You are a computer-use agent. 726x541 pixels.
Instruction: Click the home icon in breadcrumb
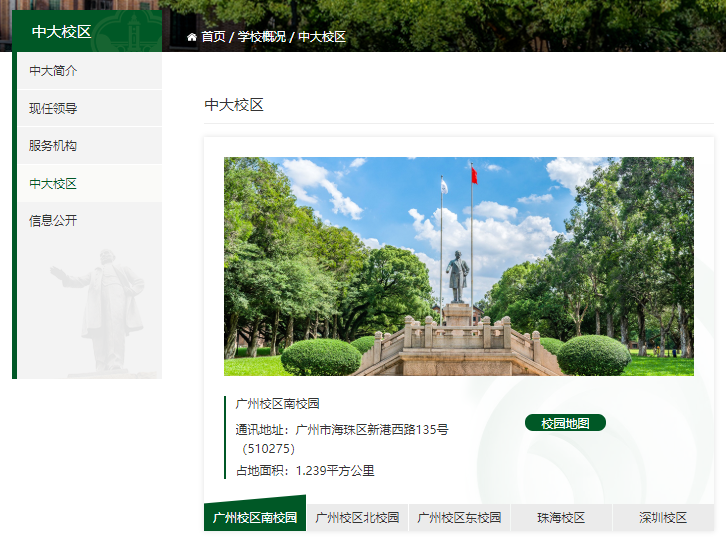192,37
